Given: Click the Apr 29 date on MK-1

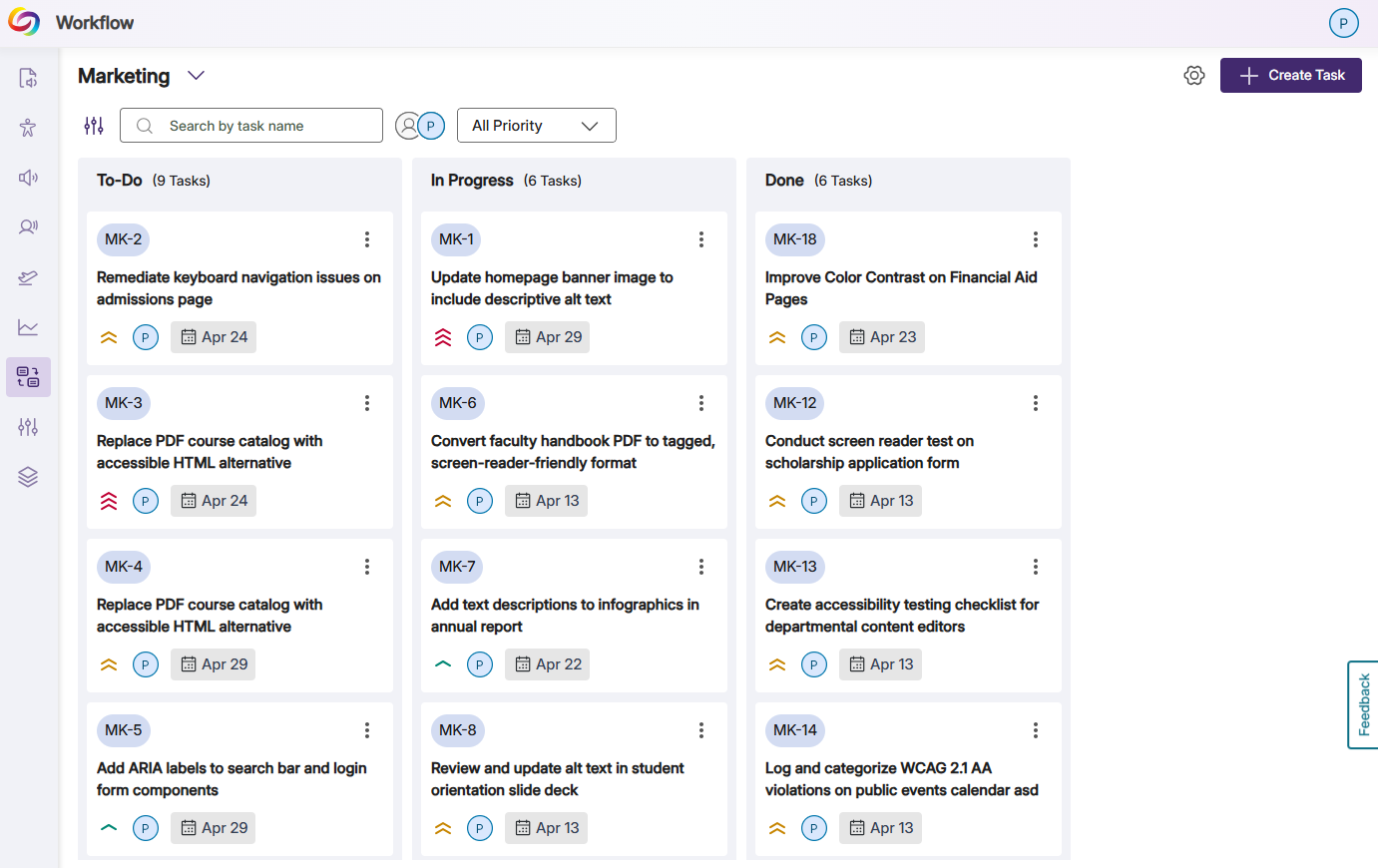Looking at the screenshot, I should tap(548, 337).
